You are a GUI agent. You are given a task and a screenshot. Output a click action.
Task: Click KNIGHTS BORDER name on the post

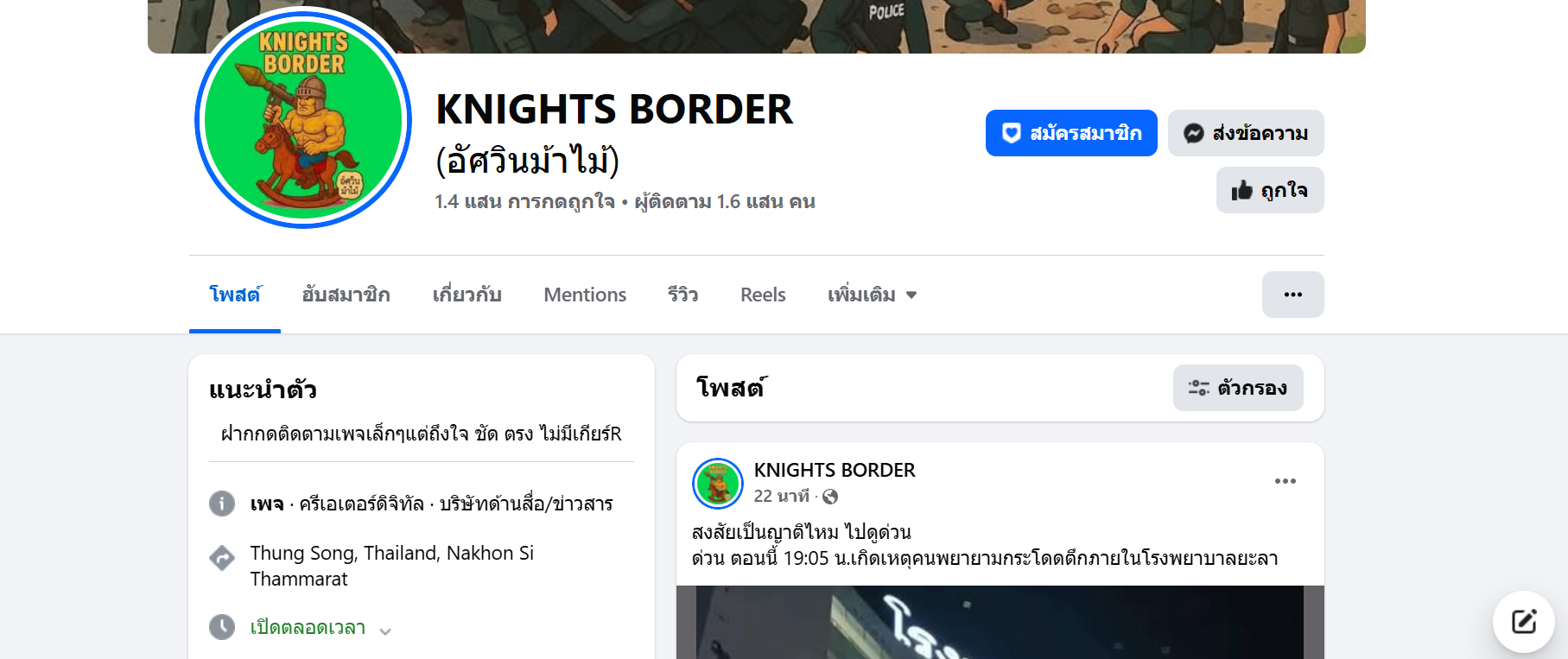(835, 470)
